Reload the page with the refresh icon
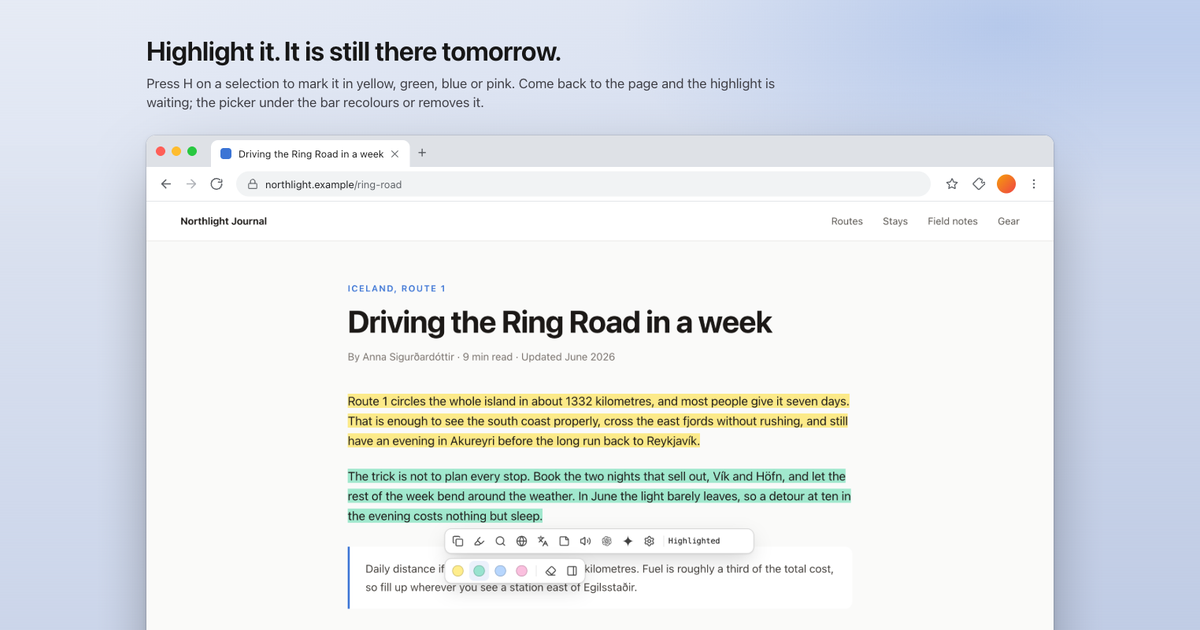 tap(217, 184)
